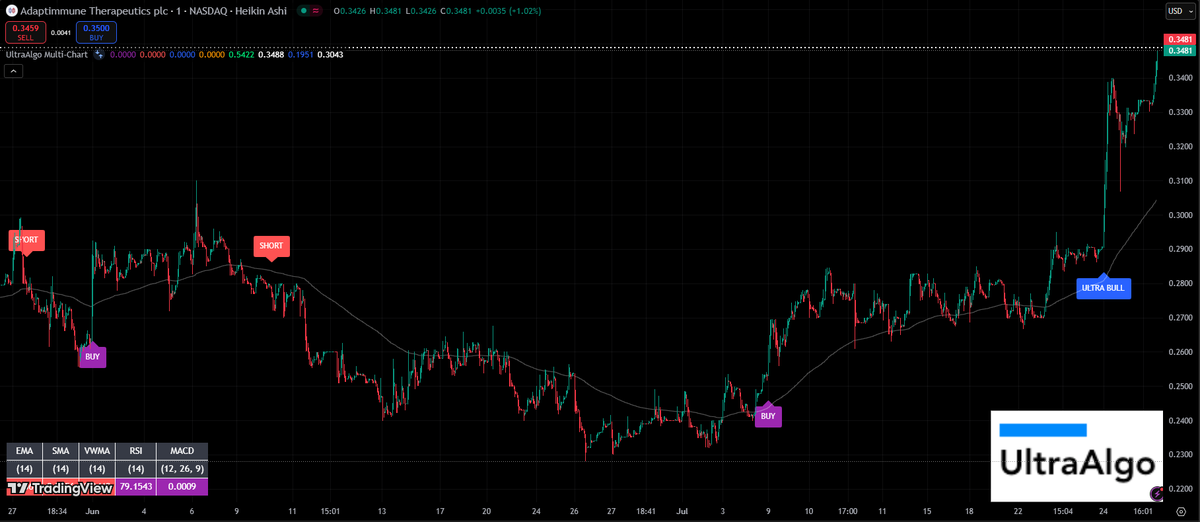This screenshot has height=522, width=1200.
Task: Click the green 0.3481 price label
Action: (x=1180, y=50)
